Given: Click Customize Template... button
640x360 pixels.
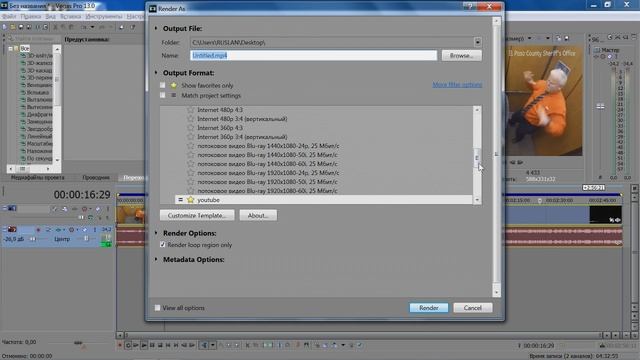Looking at the screenshot, I should point(197,216).
